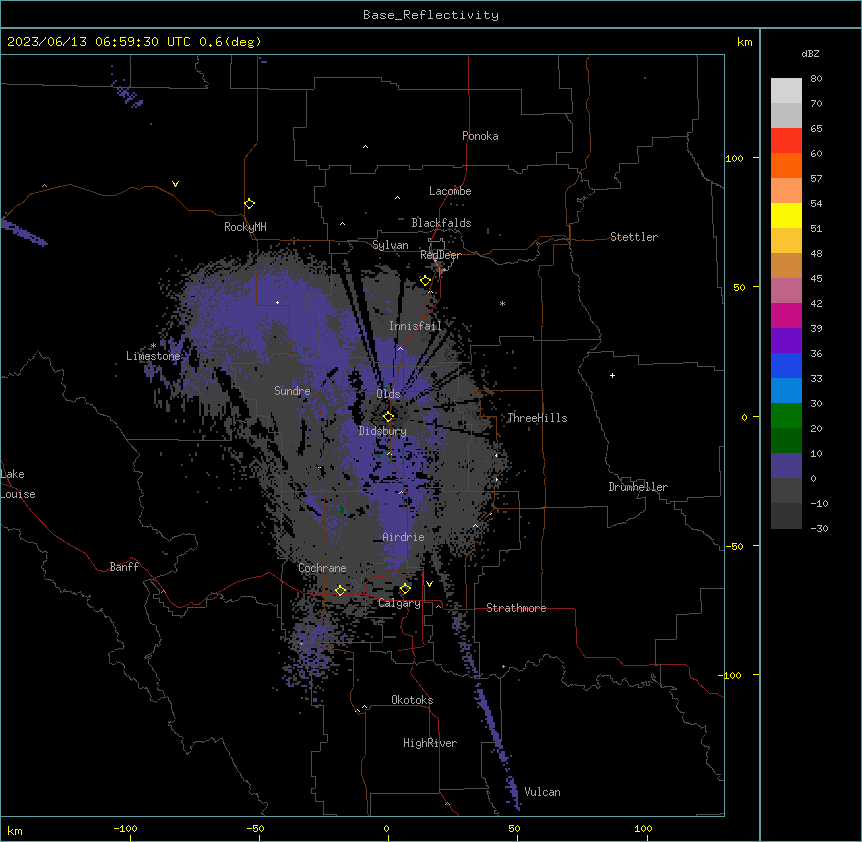Click the yellow diamond marker above RockyMH
This screenshot has height=842, width=862.
tap(249, 204)
